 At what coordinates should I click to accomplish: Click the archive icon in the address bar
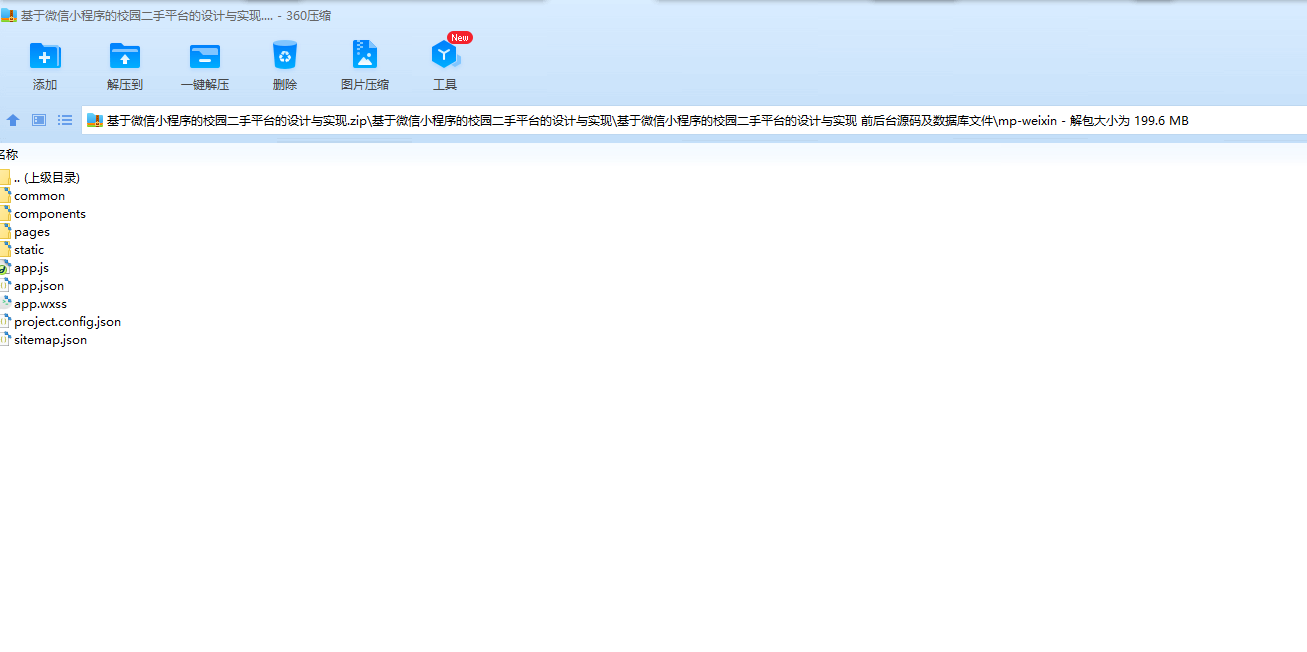click(95, 120)
